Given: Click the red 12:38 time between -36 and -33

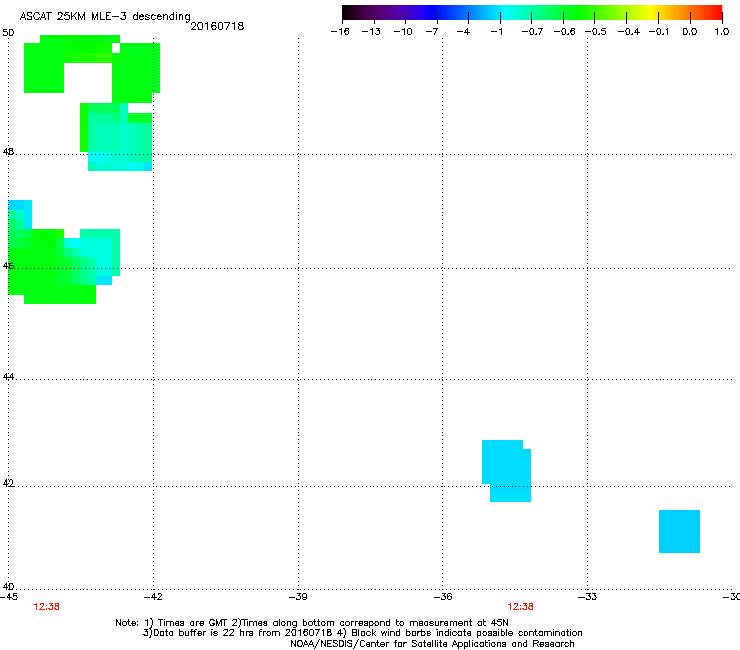Looking at the screenshot, I should pyautogui.click(x=520, y=607).
